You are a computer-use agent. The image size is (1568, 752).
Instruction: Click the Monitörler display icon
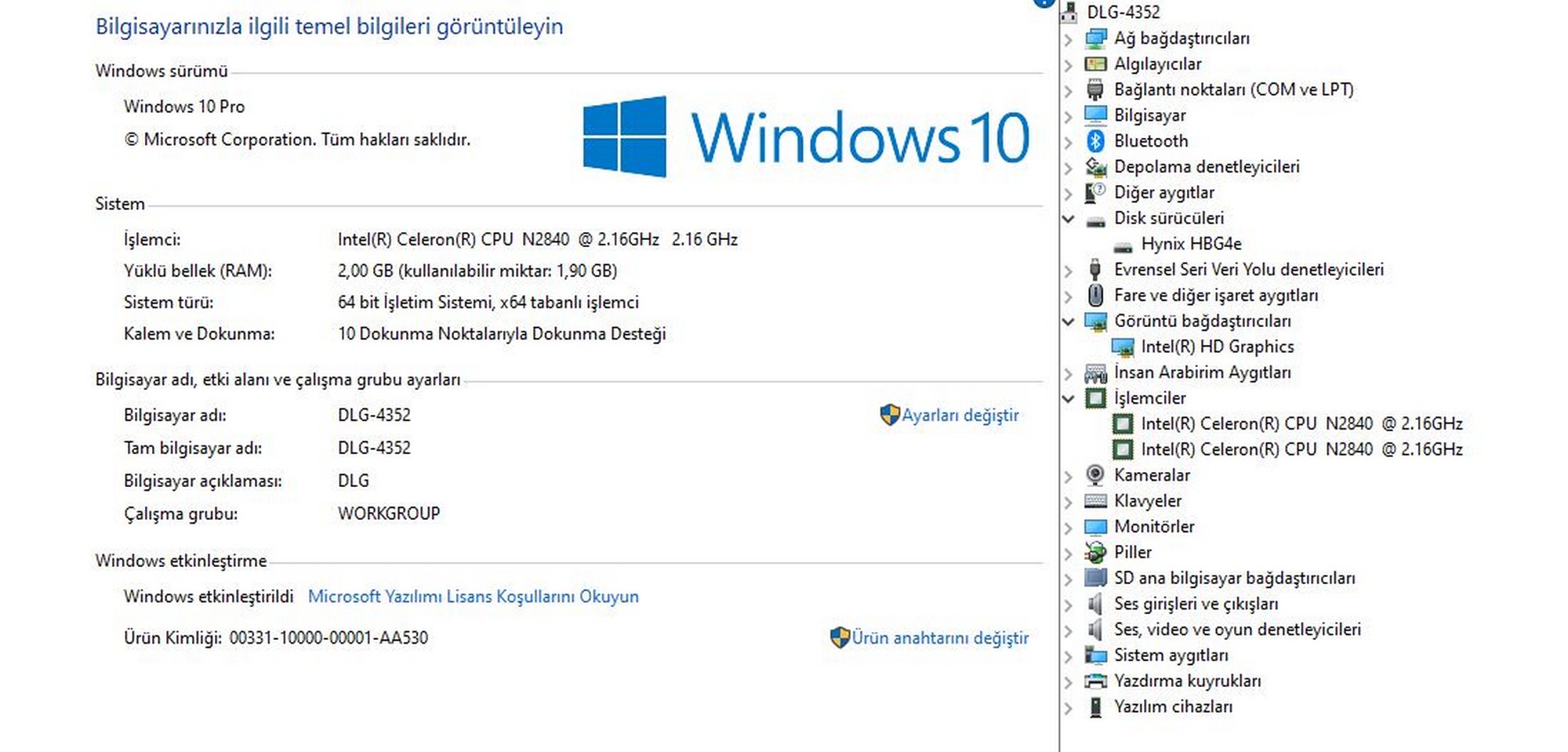click(x=1095, y=527)
